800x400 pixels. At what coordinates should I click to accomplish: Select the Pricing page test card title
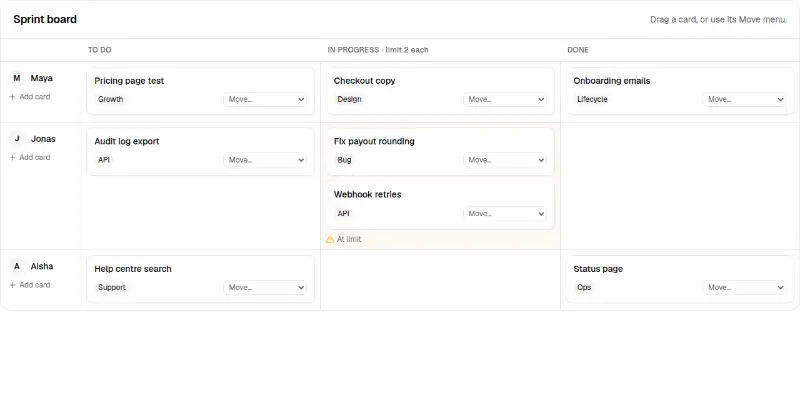coord(129,81)
